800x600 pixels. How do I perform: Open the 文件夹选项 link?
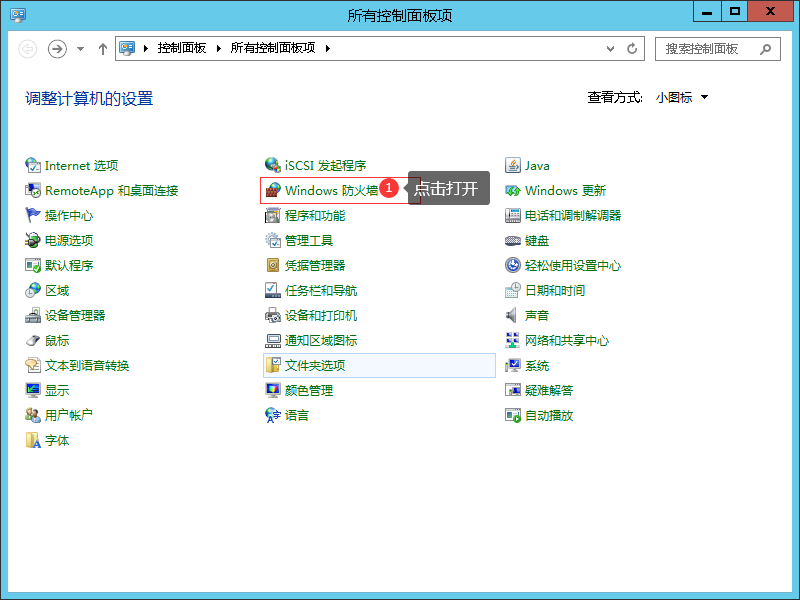(x=315, y=366)
